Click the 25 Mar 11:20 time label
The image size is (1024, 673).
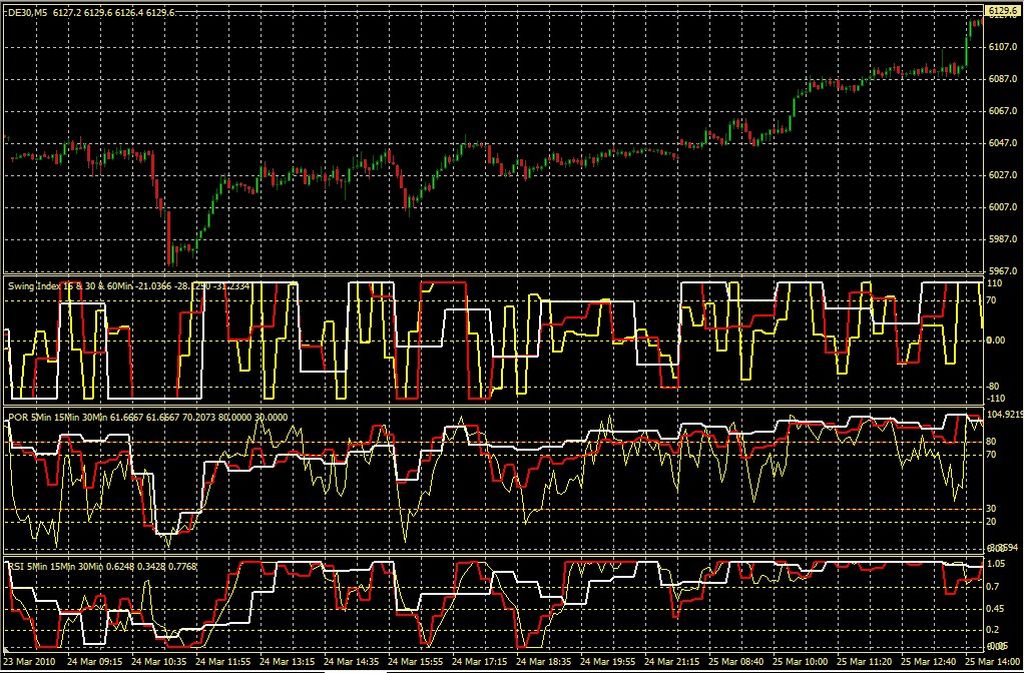(x=864, y=661)
